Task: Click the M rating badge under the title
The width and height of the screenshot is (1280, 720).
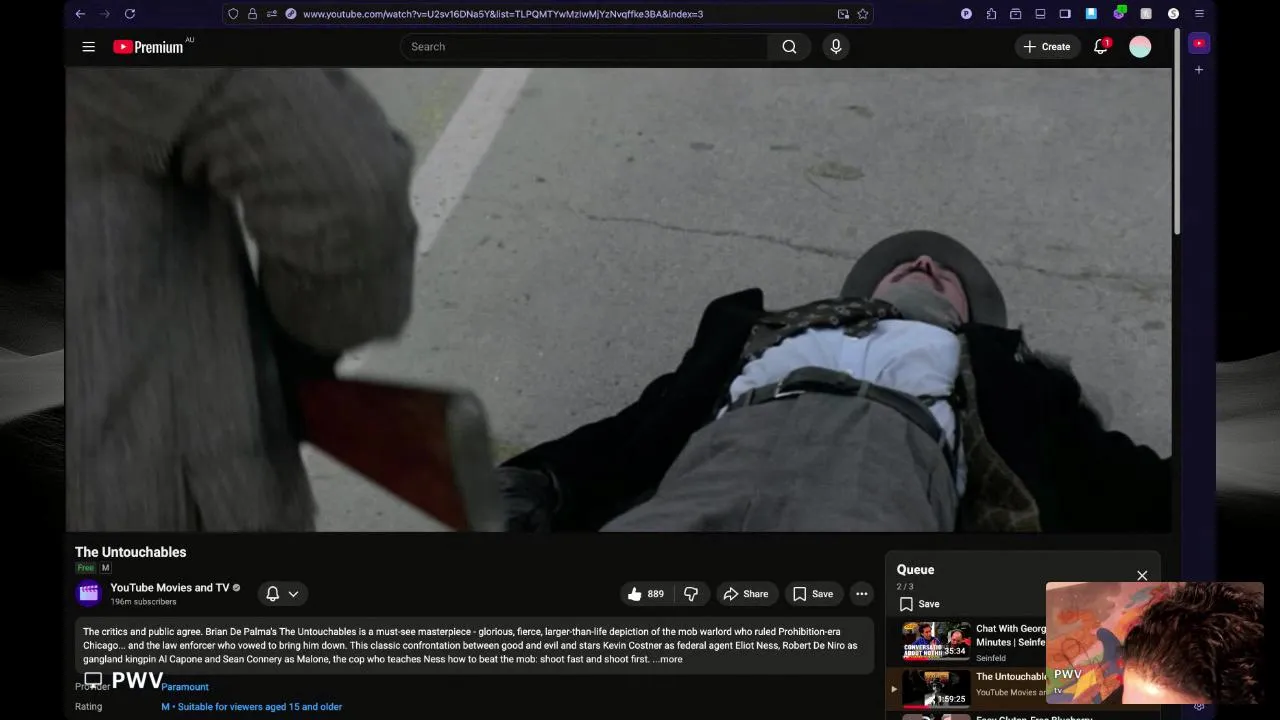Action: coord(105,568)
